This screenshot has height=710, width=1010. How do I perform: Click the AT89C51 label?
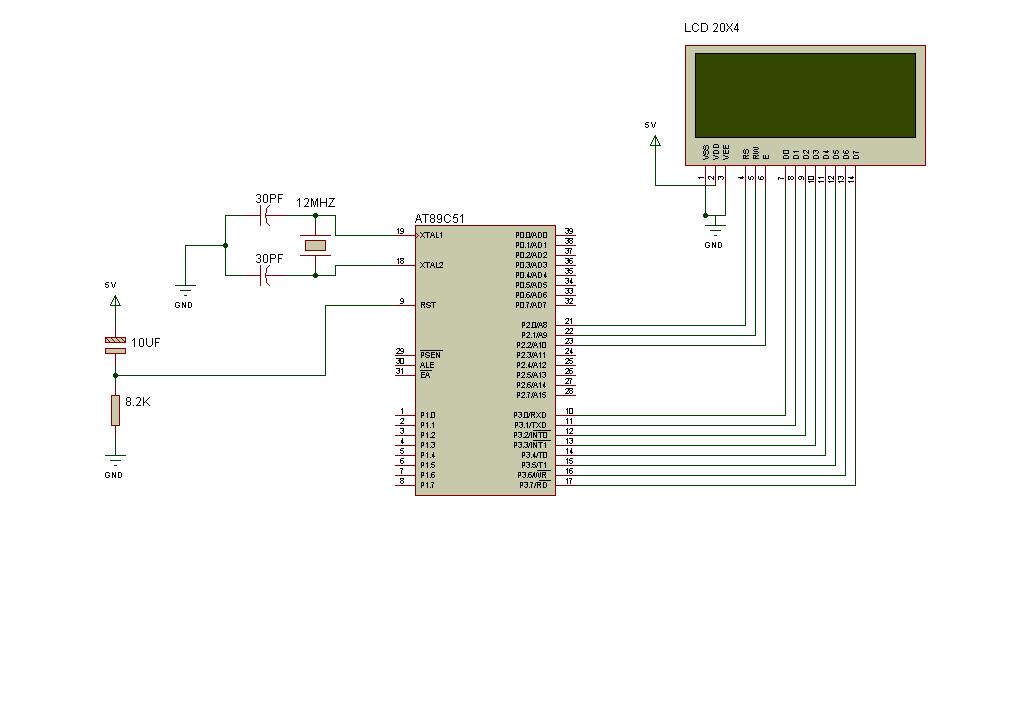point(439,218)
